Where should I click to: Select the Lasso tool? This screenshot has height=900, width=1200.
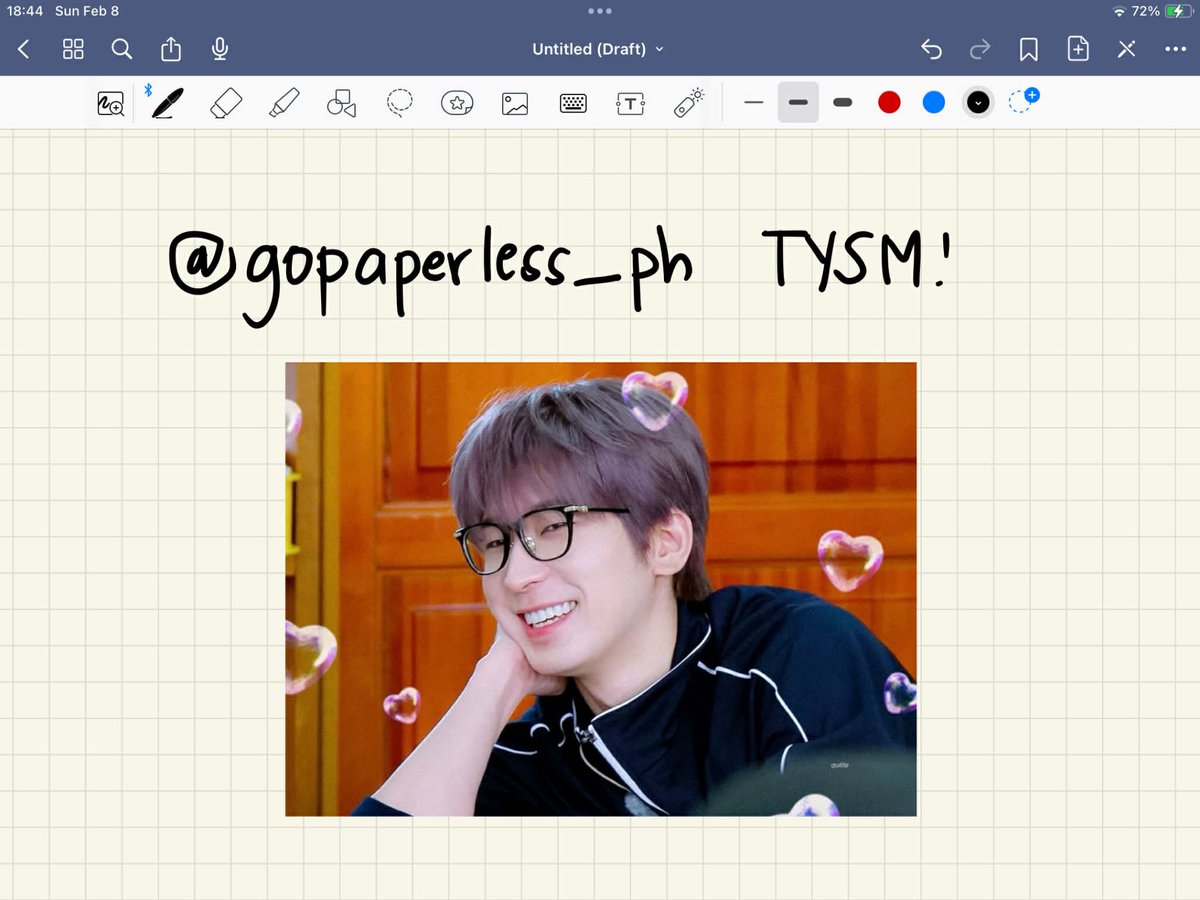click(x=400, y=103)
